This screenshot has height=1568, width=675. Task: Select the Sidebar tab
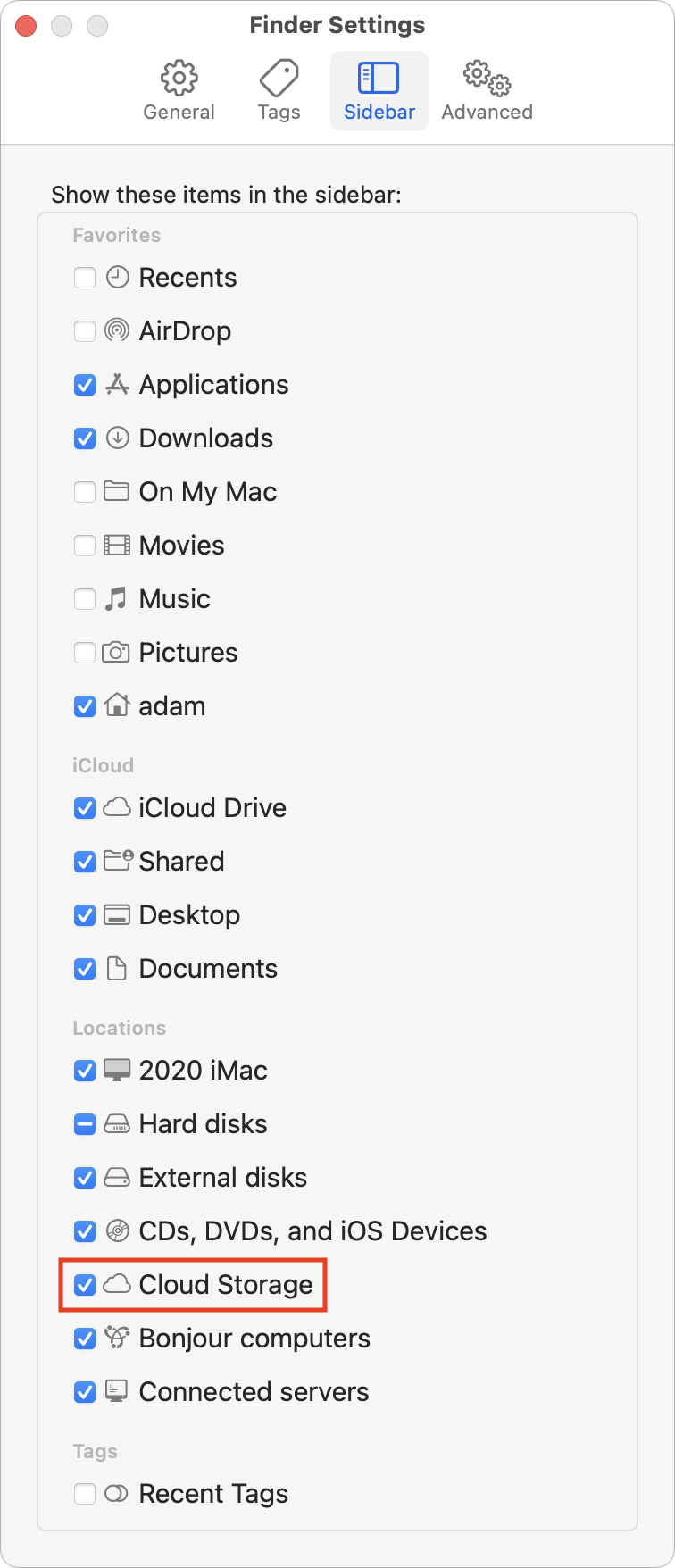[x=379, y=91]
